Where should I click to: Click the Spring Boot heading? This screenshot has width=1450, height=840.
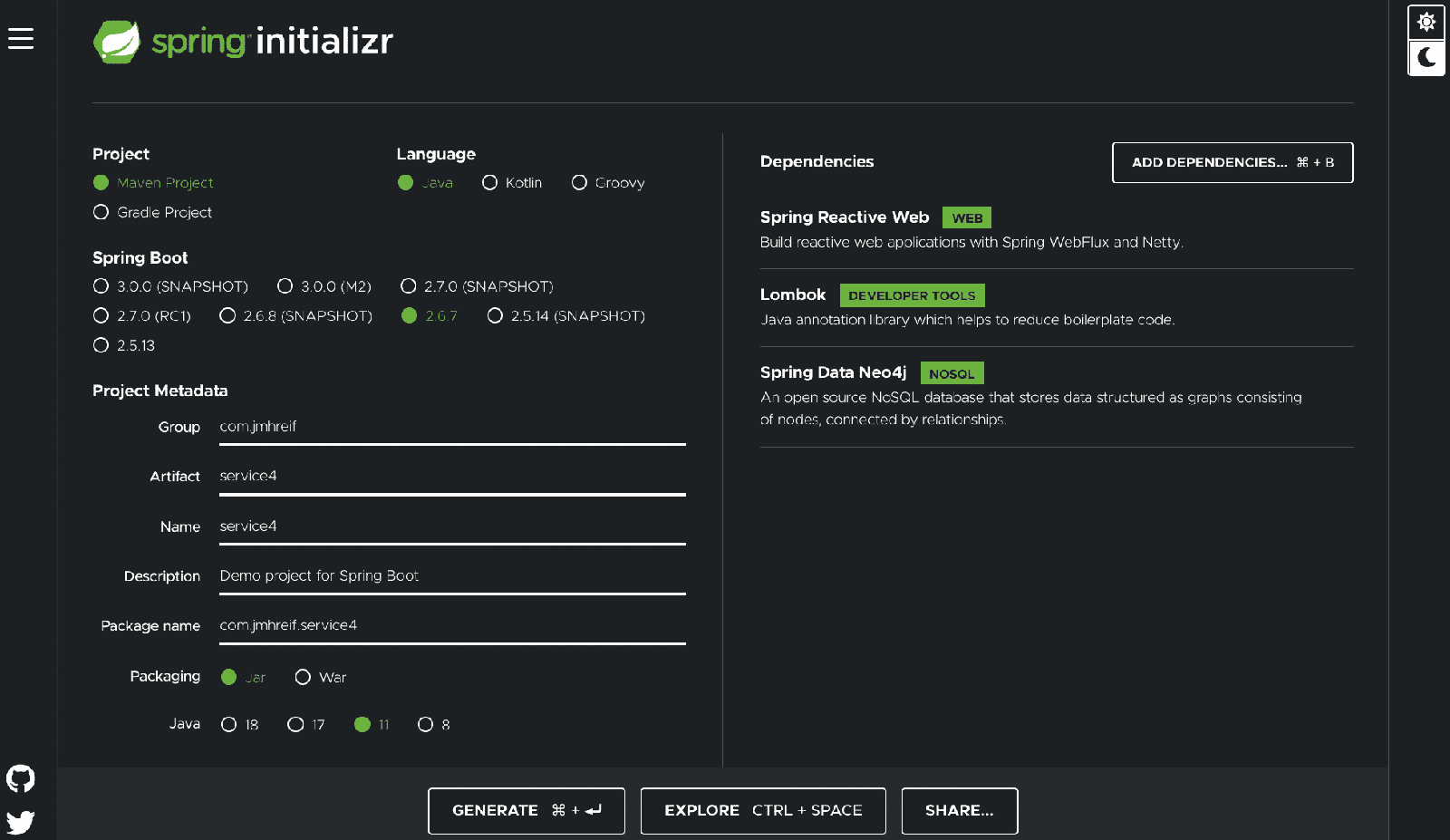[140, 258]
